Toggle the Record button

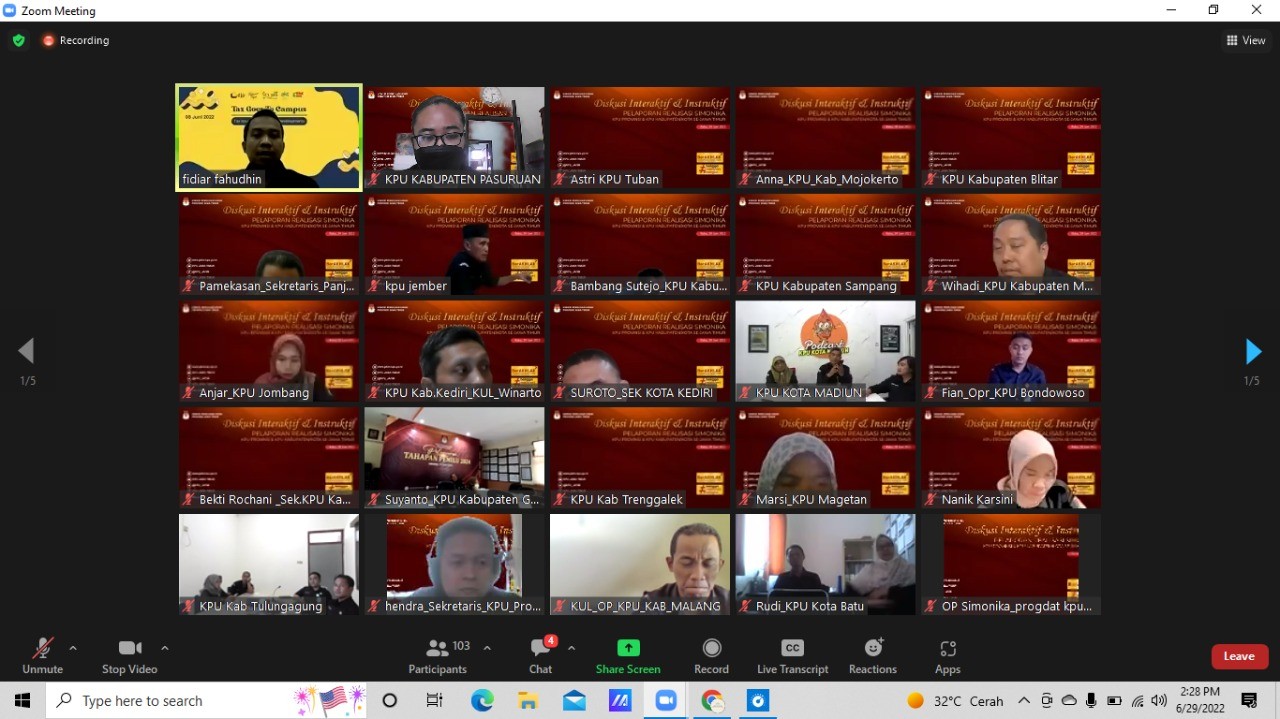coord(711,656)
